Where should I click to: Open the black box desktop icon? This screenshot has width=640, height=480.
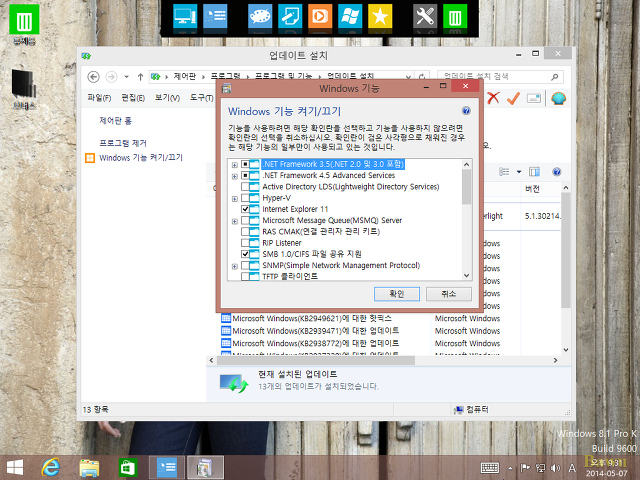[x=24, y=89]
